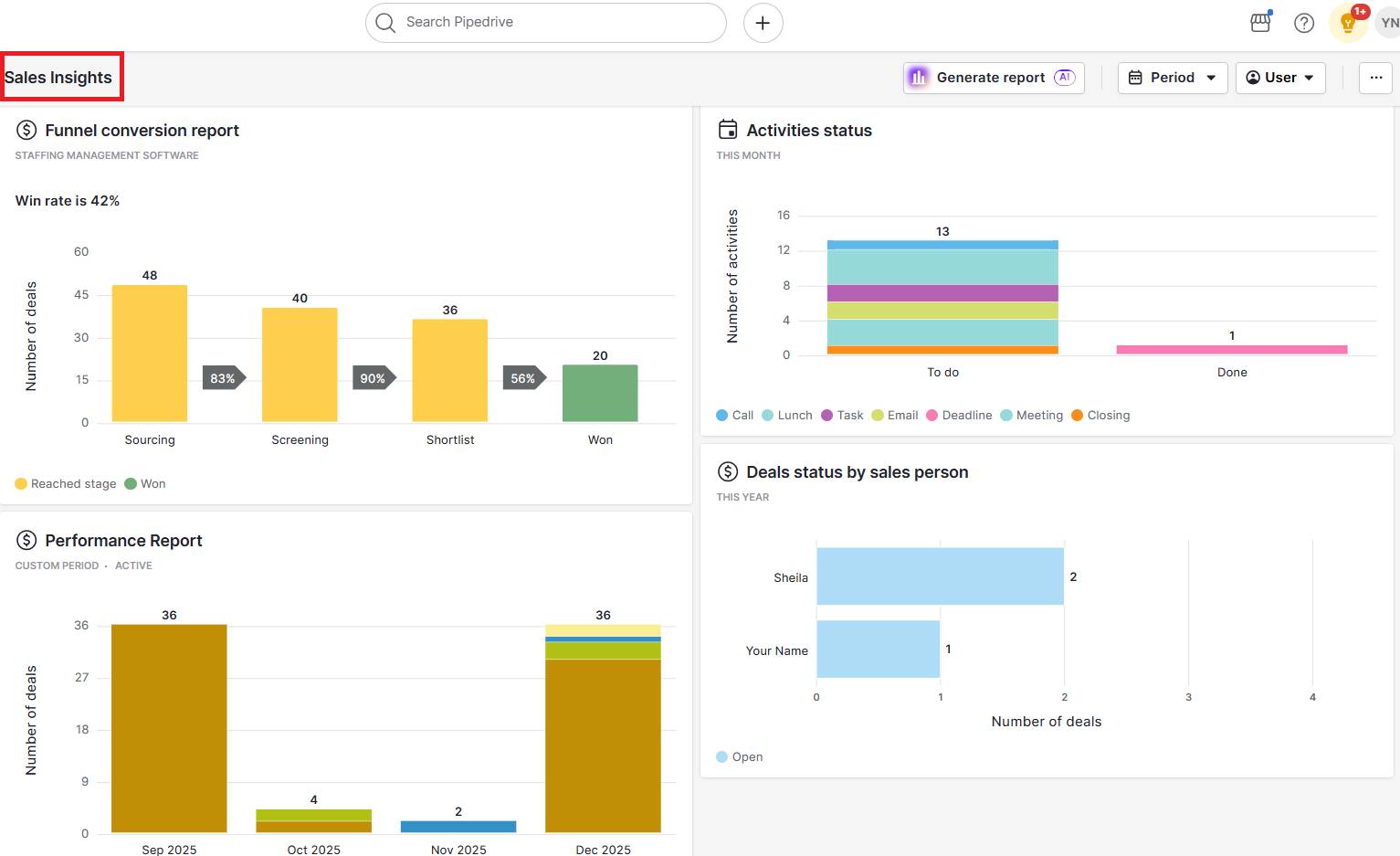Click the dollar icon on Performance Report
1400x856 pixels.
pos(26,540)
